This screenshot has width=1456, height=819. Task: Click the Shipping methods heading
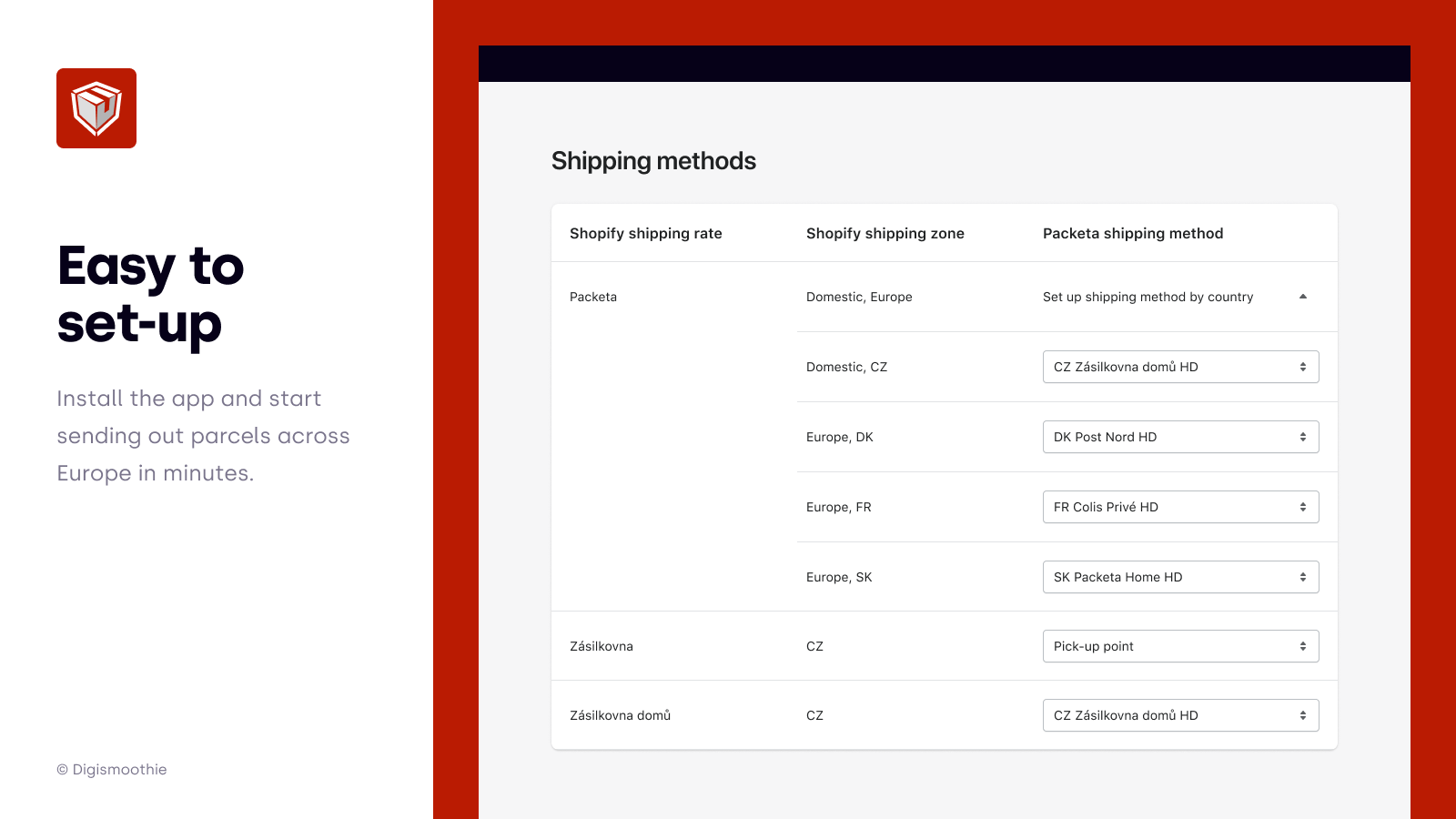click(x=653, y=161)
